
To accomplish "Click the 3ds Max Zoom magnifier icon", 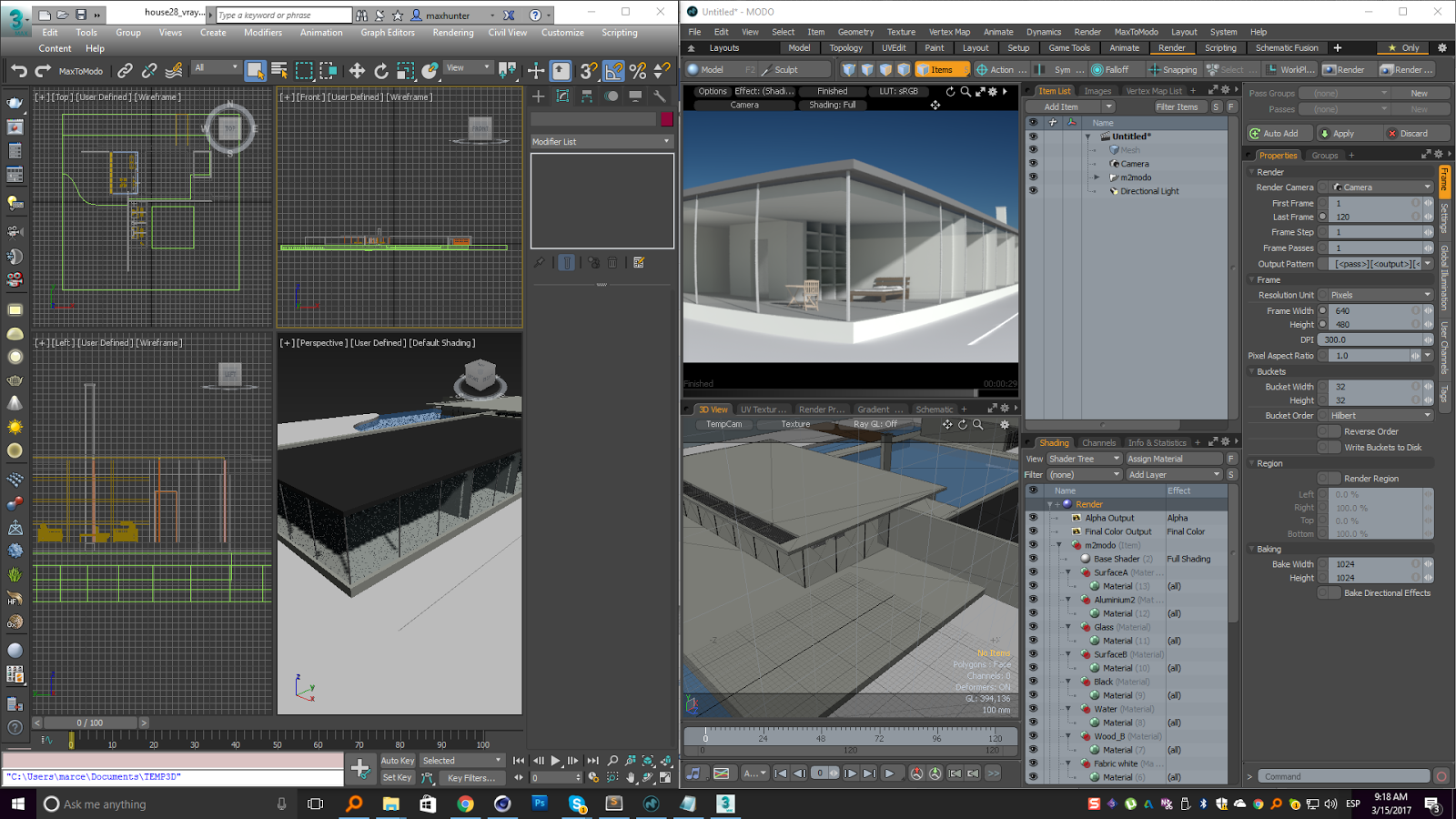I will [612, 760].
